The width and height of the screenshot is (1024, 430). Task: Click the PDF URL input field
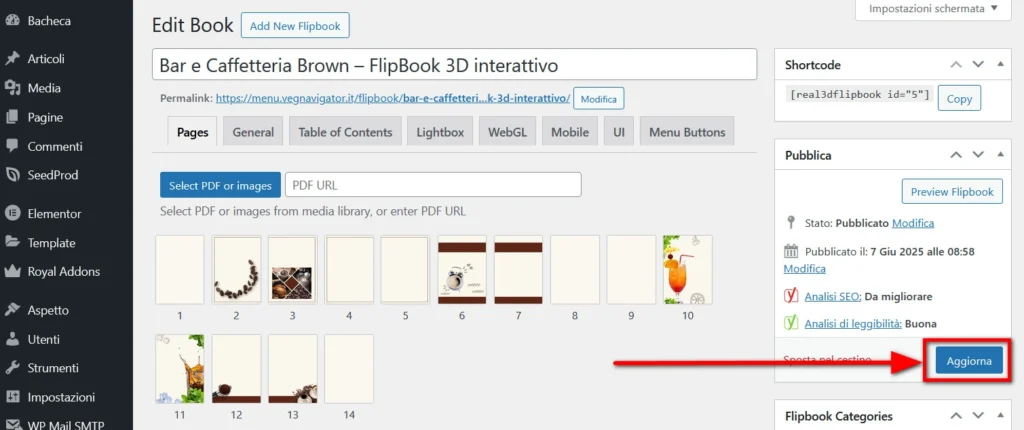coord(432,185)
